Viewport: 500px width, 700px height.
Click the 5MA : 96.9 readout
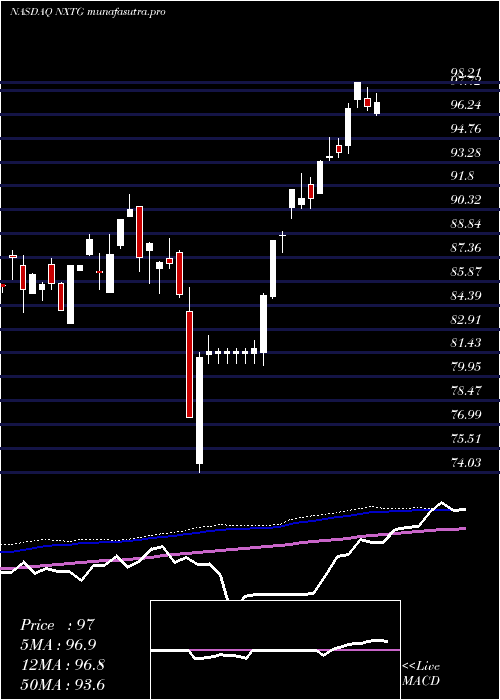click(58, 645)
